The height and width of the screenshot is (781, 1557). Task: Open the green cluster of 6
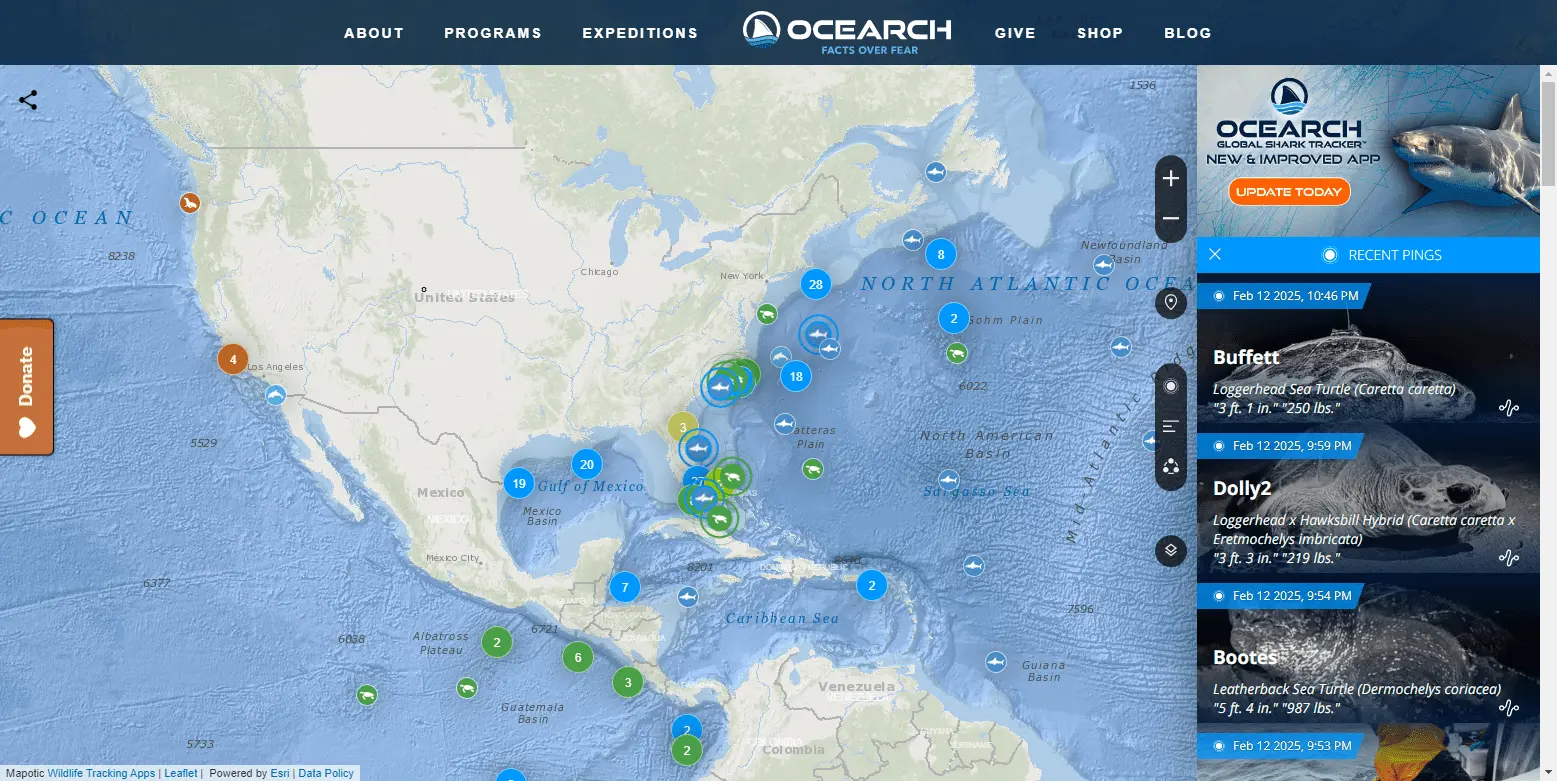coord(578,657)
